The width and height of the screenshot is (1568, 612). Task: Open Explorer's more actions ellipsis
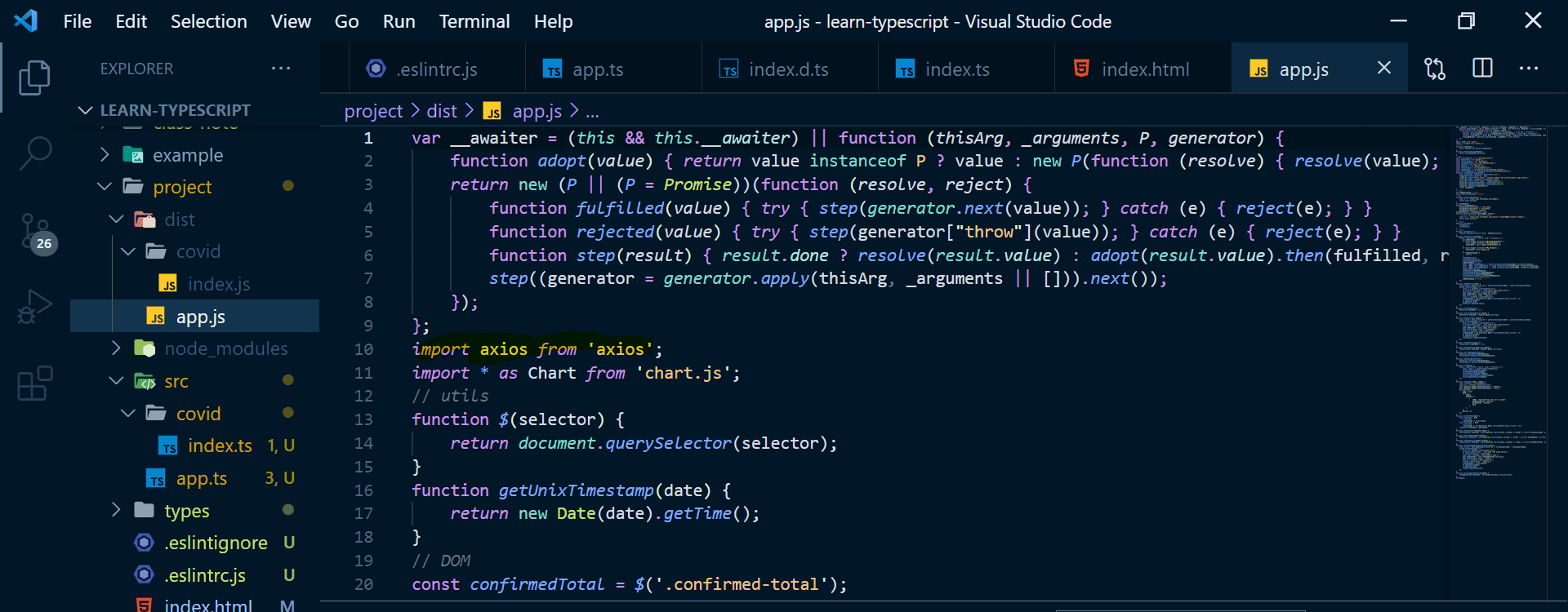coord(281,69)
